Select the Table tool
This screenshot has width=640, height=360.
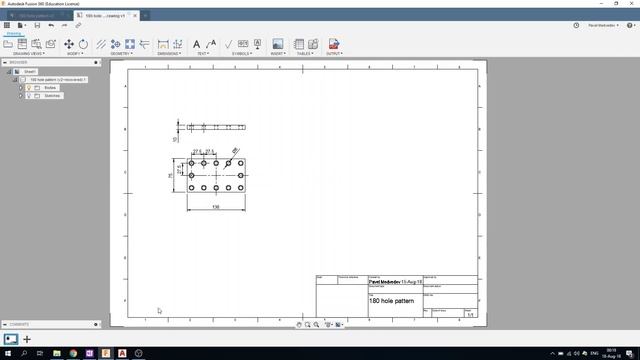(x=299, y=44)
